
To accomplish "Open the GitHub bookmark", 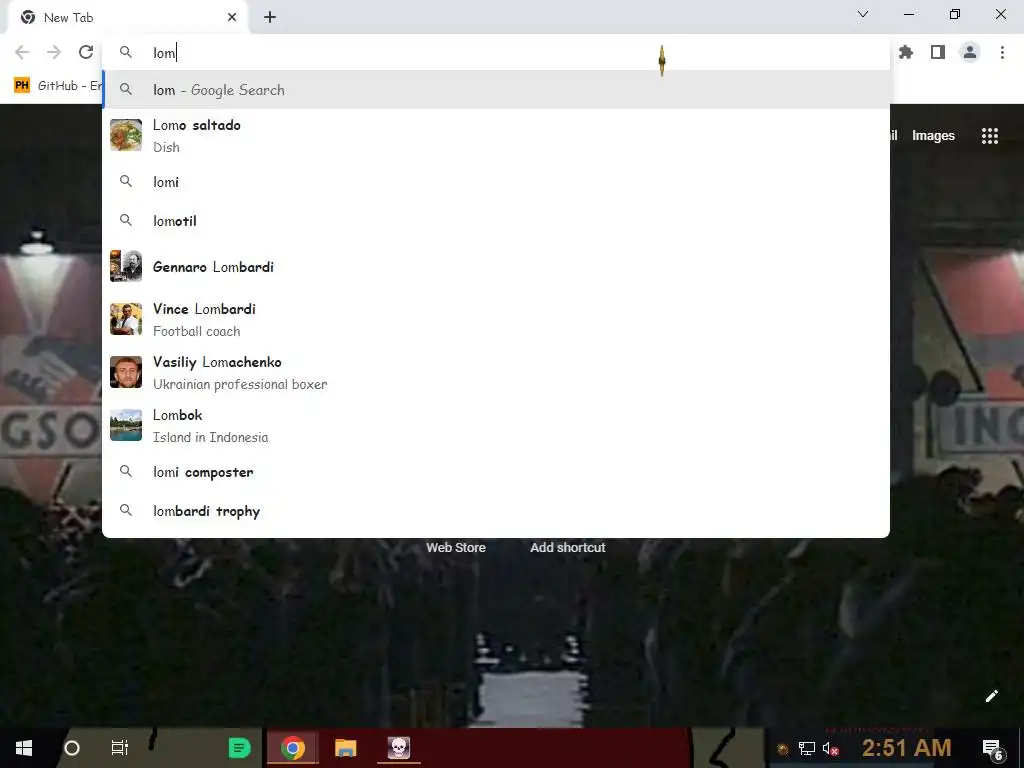I will [57, 86].
